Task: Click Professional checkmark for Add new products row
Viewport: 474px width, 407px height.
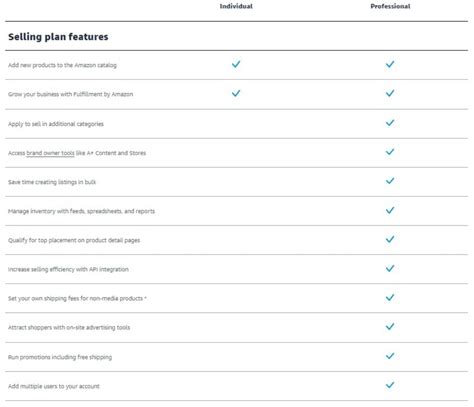Action: (x=390, y=64)
